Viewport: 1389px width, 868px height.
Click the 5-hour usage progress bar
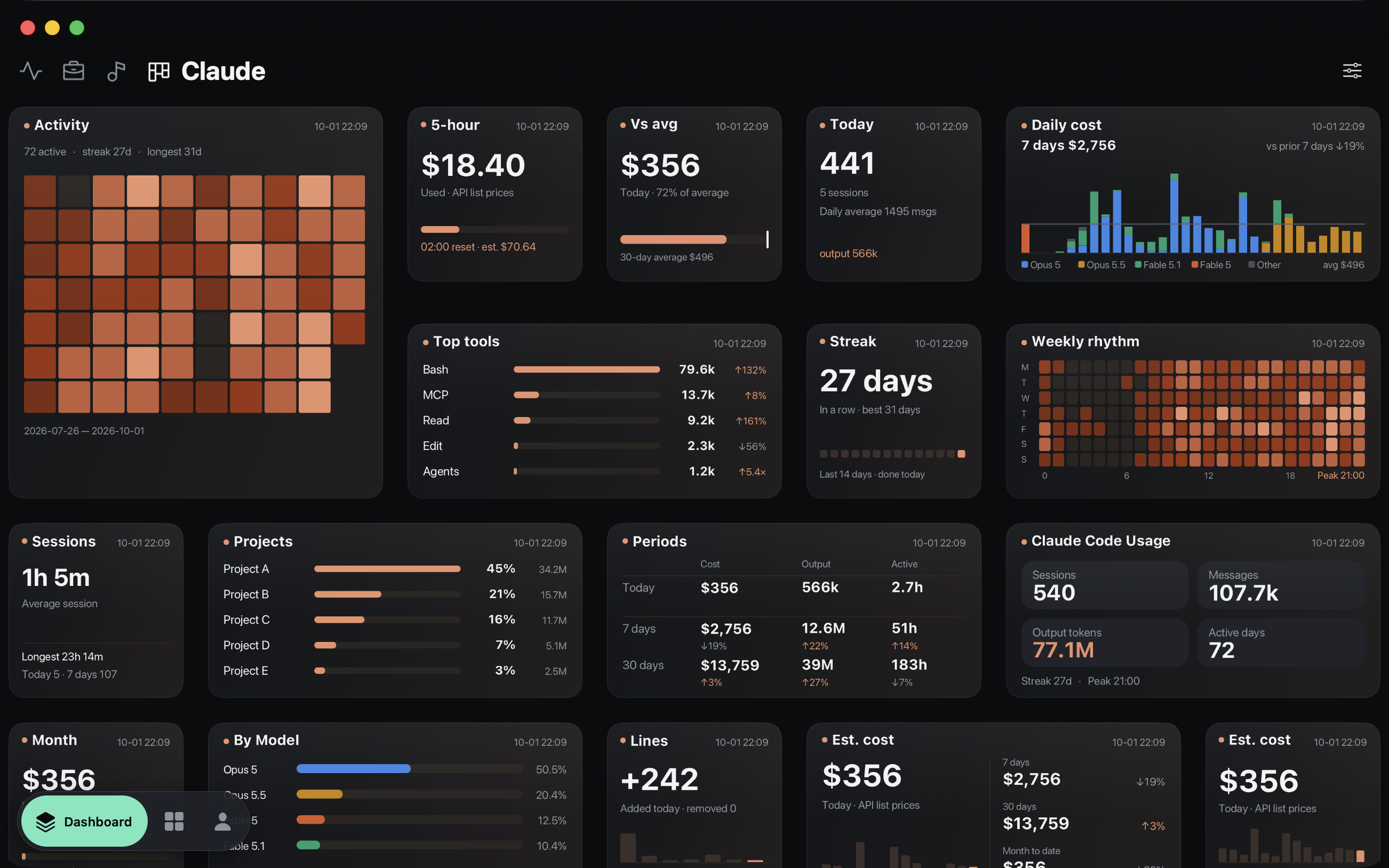pos(495,229)
